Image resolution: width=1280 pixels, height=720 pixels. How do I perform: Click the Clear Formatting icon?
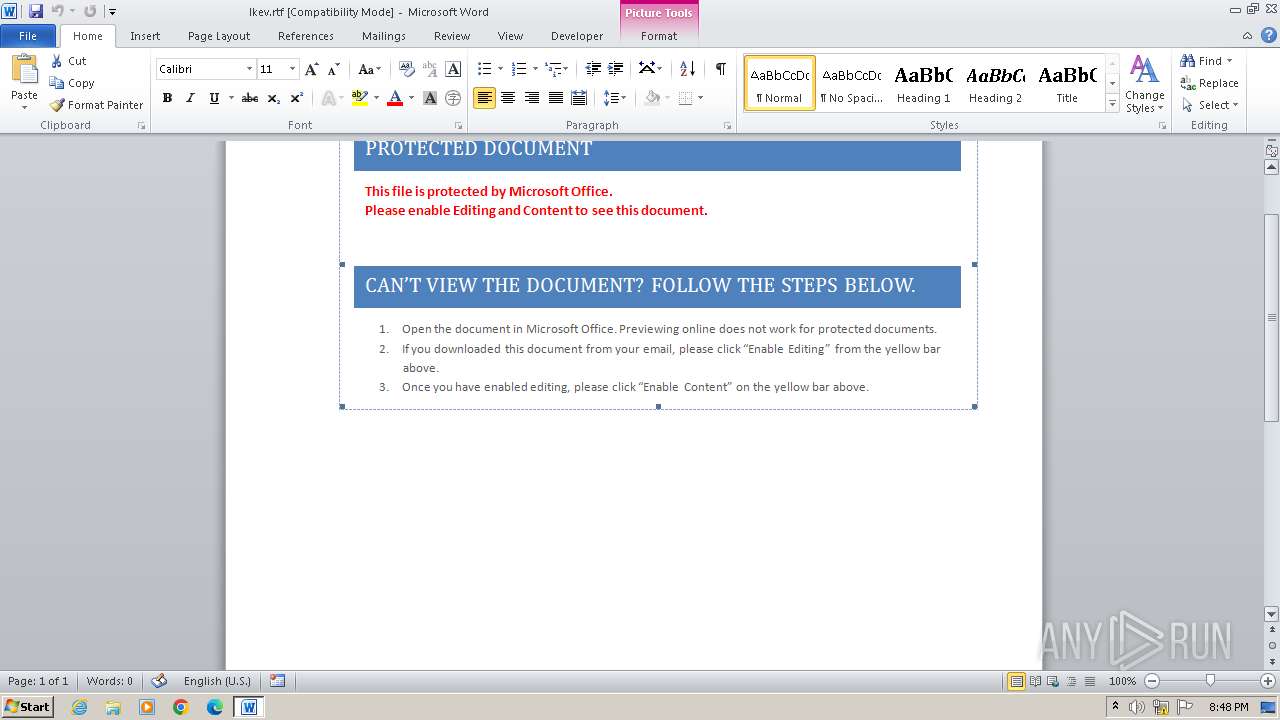point(407,69)
